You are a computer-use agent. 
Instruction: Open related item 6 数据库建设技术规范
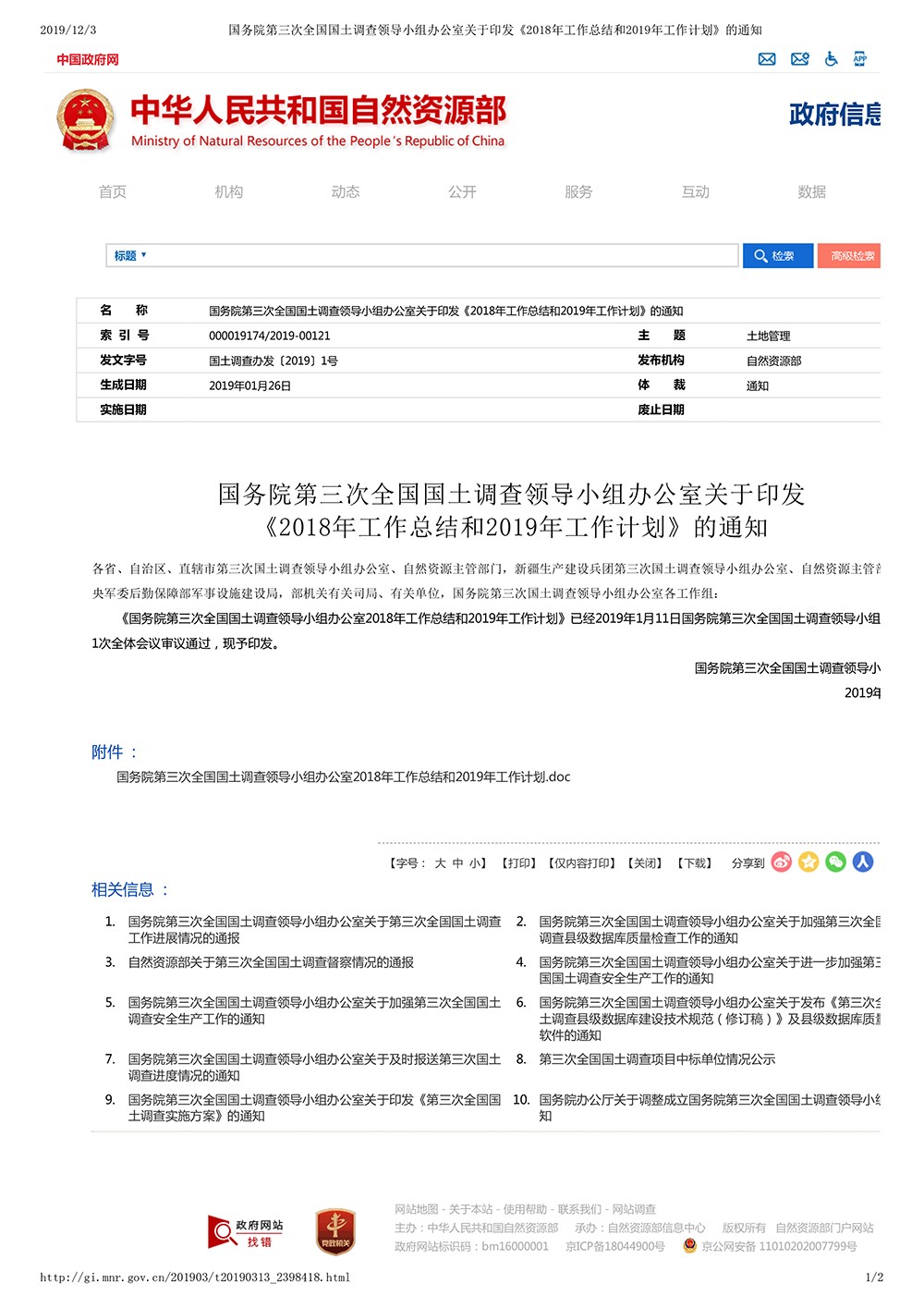pyautogui.click(x=710, y=1019)
